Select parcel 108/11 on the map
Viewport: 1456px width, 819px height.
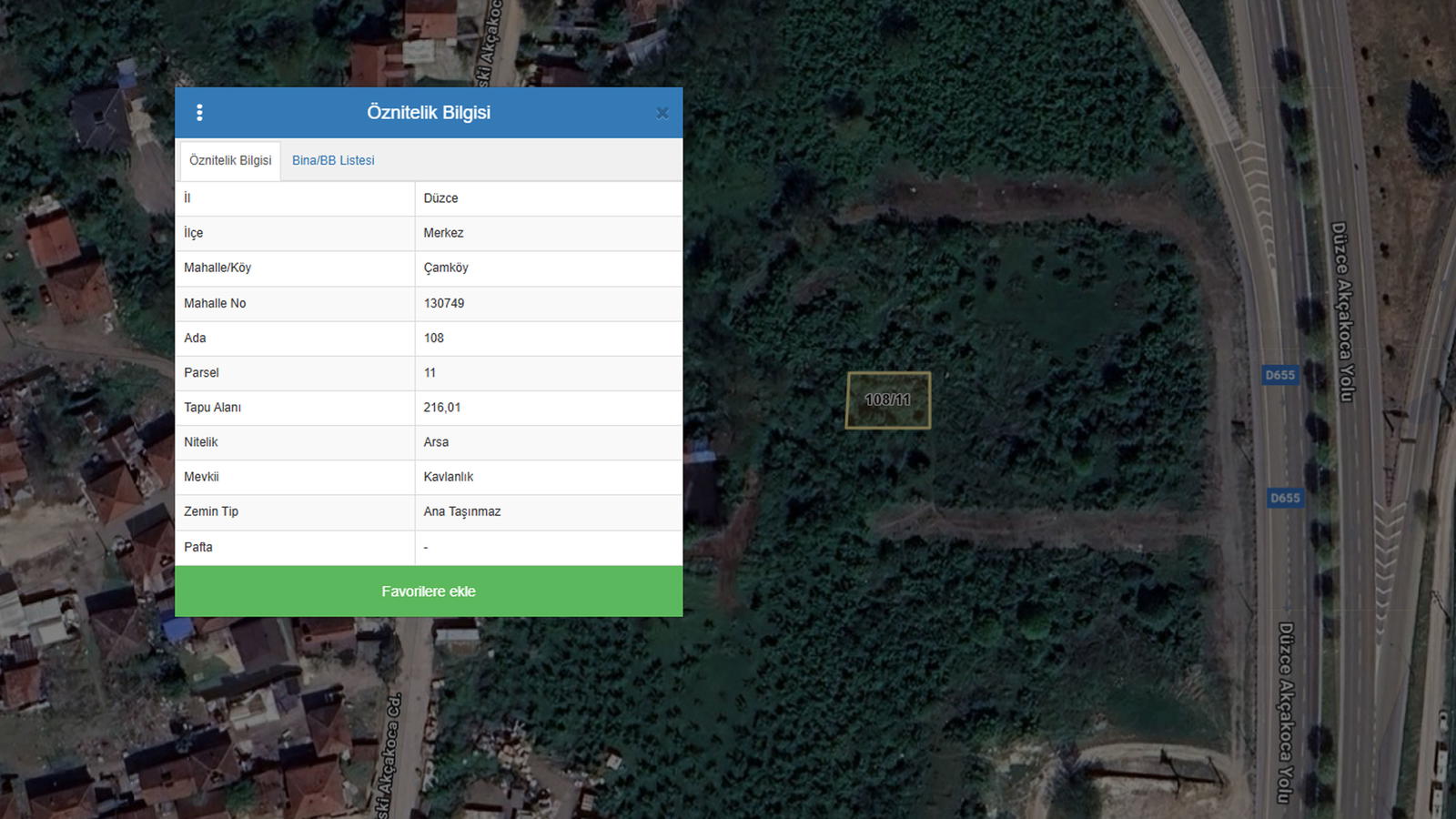pyautogui.click(x=888, y=400)
